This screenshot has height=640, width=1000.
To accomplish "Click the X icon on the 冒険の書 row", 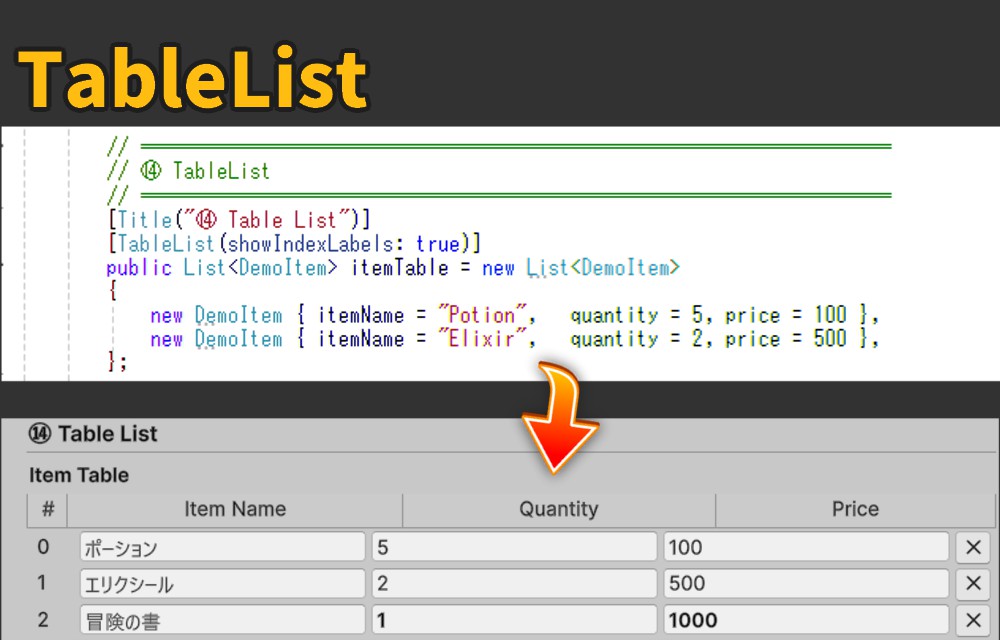I will click(971, 620).
